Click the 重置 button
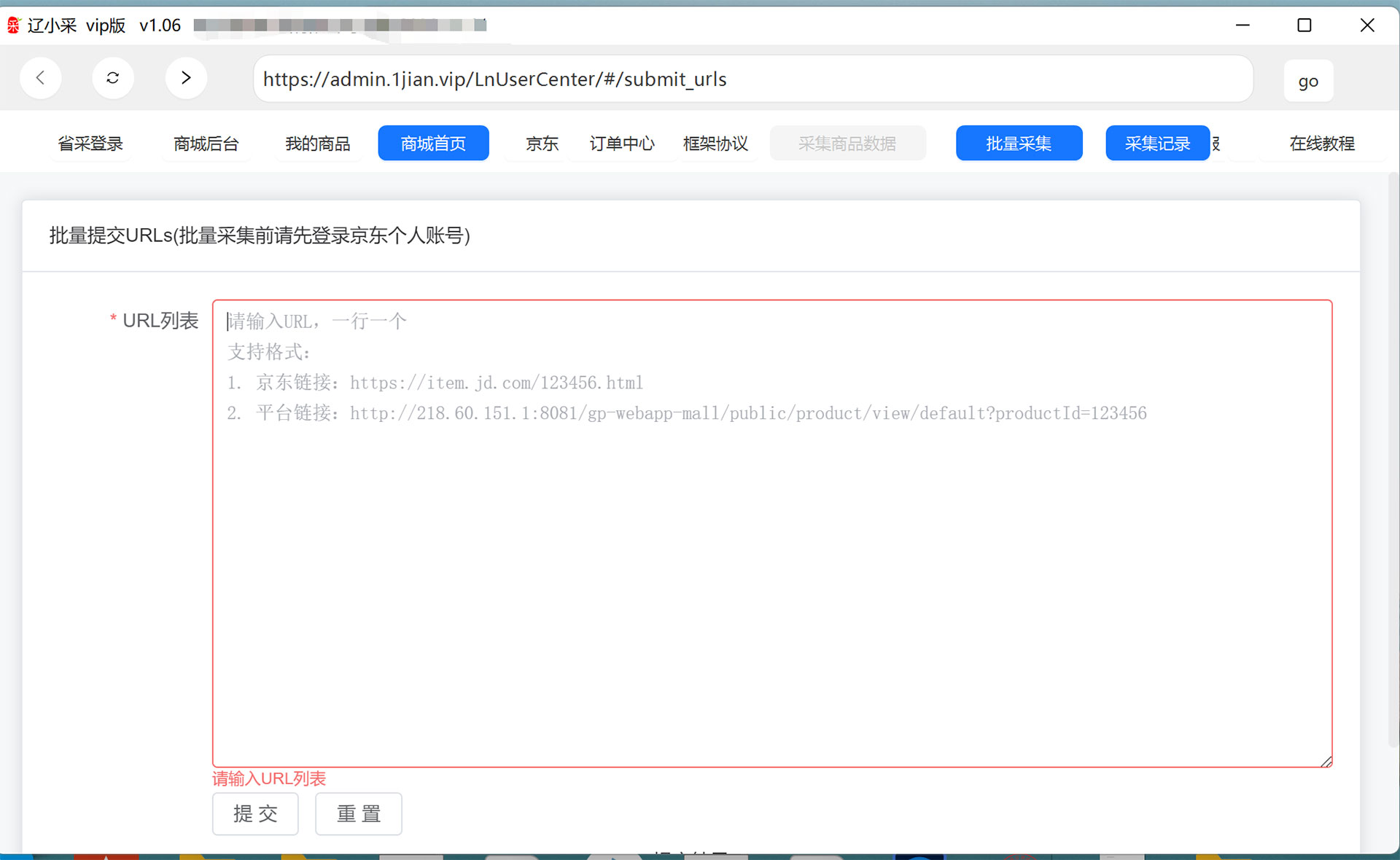The width and height of the screenshot is (1400, 860). [x=359, y=813]
